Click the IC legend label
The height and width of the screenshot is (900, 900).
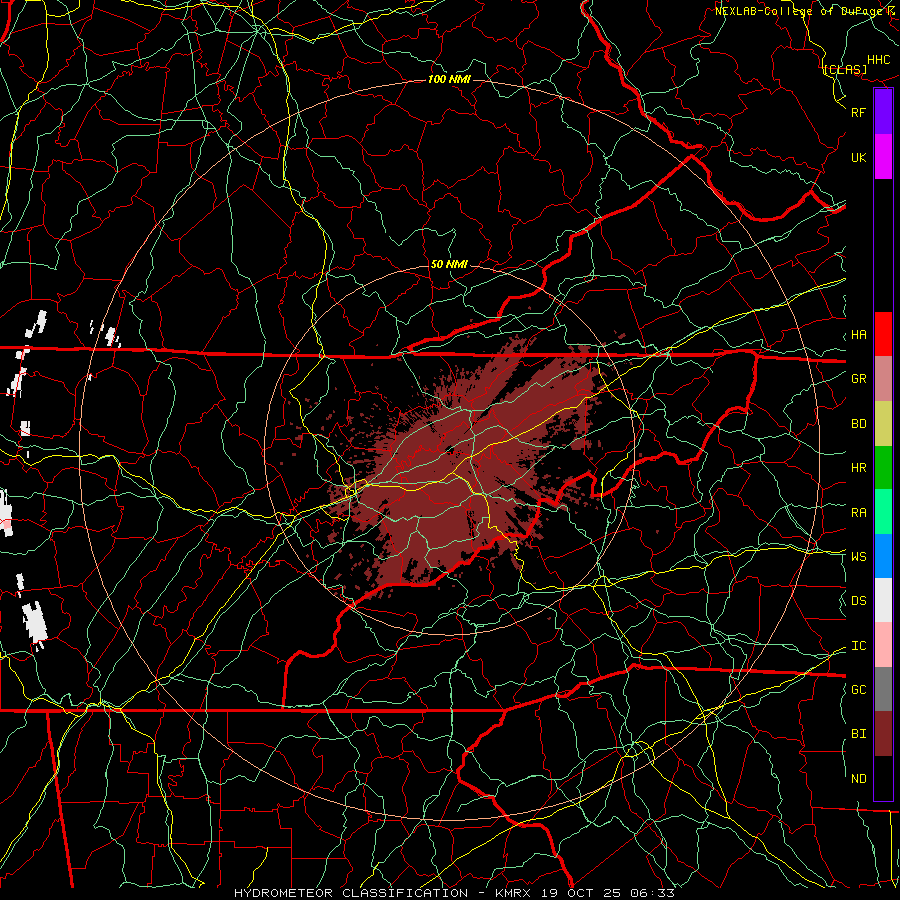click(x=858, y=646)
